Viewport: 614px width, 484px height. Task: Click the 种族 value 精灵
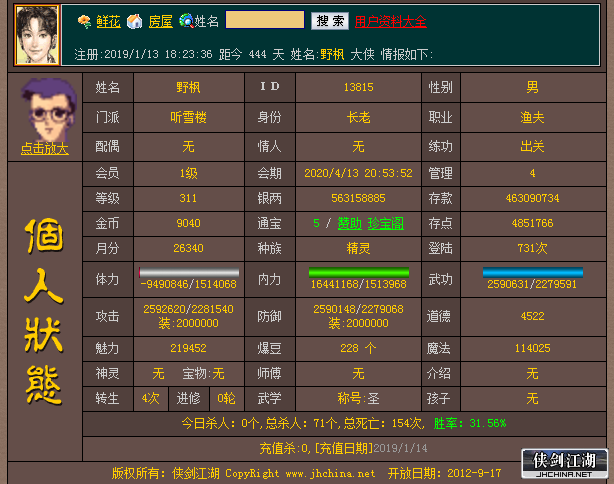[358, 249]
